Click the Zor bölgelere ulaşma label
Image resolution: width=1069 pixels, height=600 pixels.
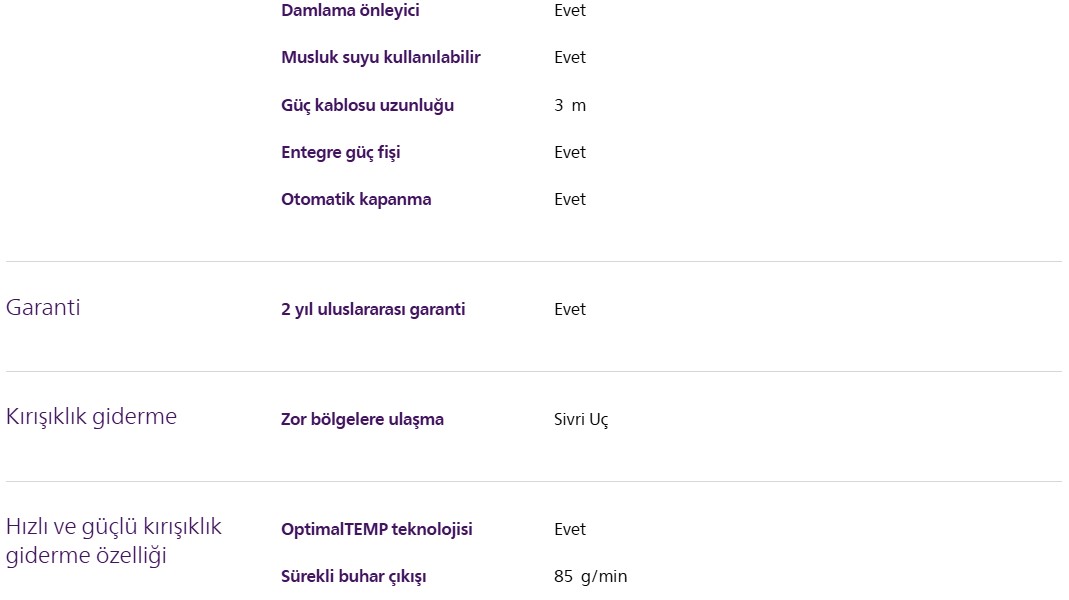point(362,419)
